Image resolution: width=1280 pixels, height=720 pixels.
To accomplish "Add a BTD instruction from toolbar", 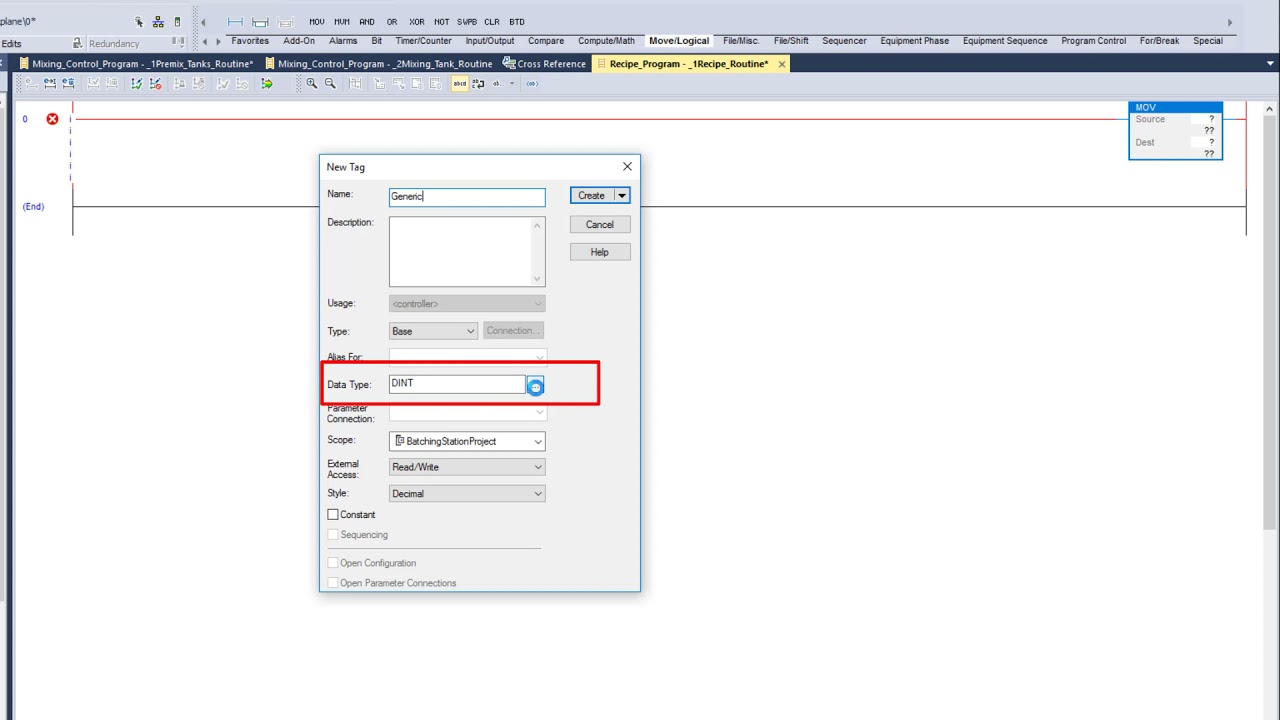I will click(x=516, y=21).
